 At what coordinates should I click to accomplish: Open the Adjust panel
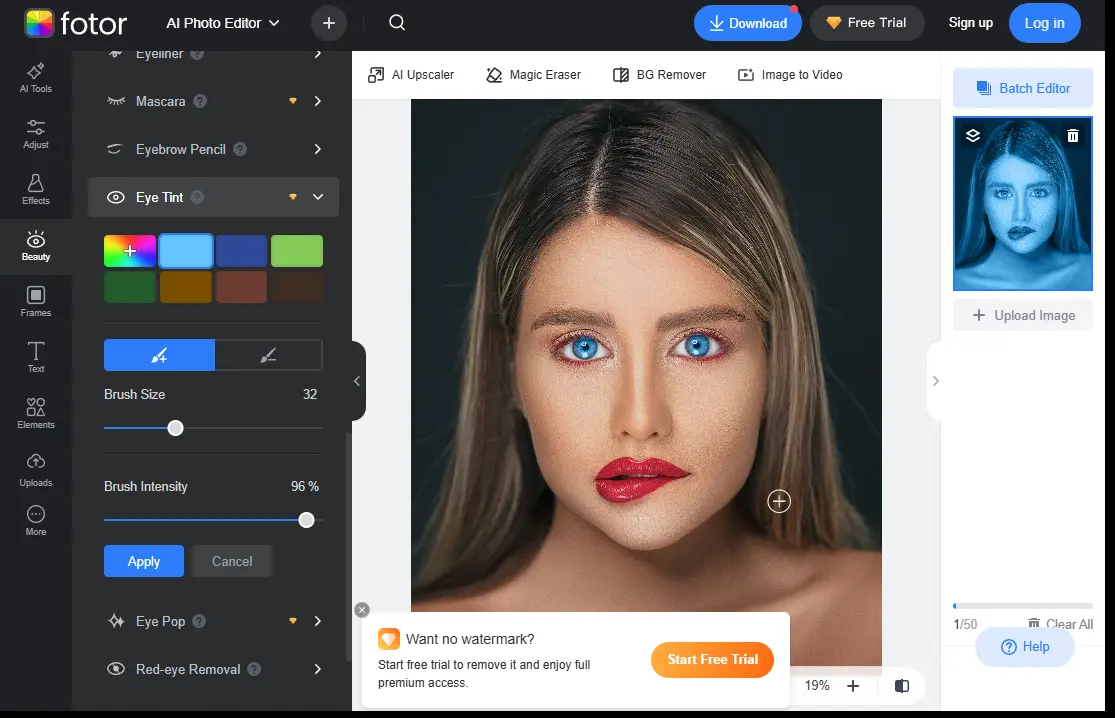coord(36,134)
